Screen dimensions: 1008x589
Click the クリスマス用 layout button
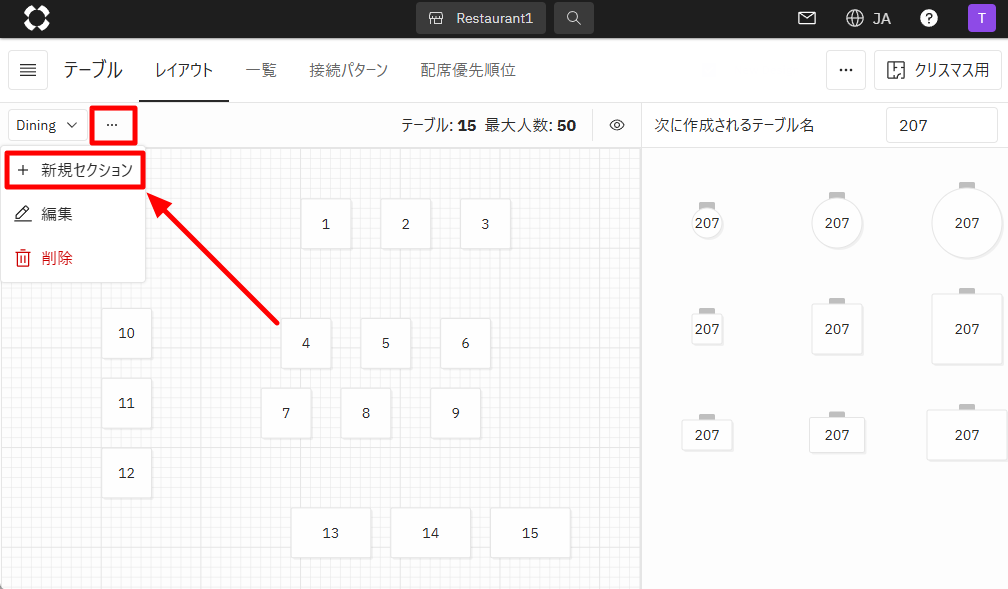937,70
